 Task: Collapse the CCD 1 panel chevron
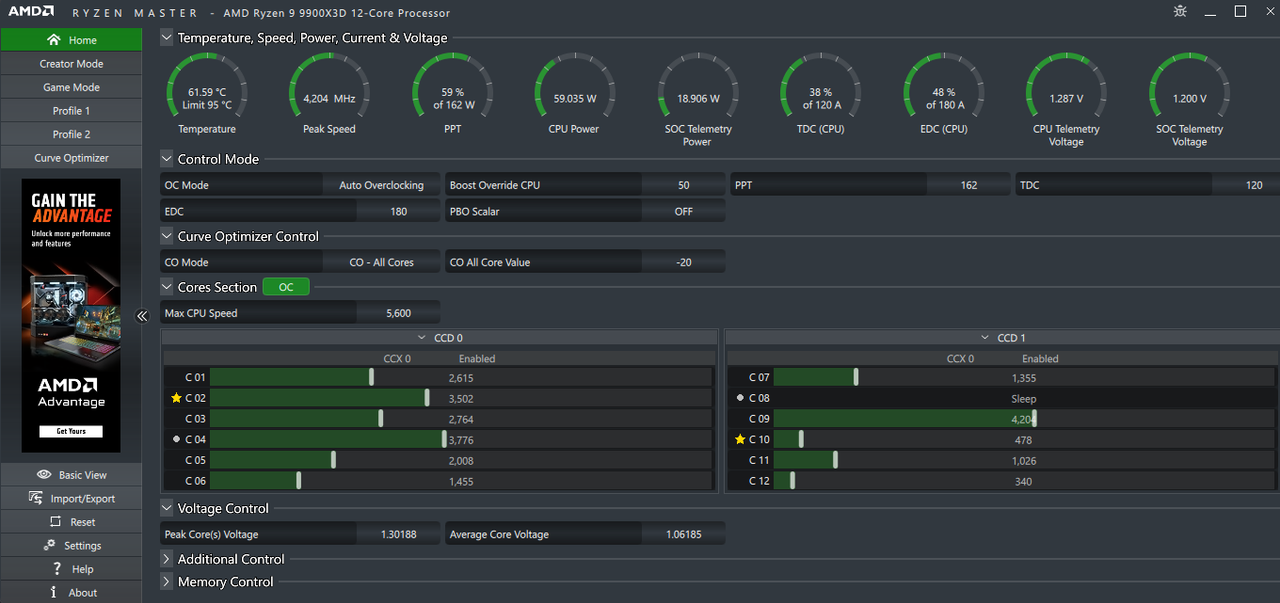pyautogui.click(x=986, y=338)
